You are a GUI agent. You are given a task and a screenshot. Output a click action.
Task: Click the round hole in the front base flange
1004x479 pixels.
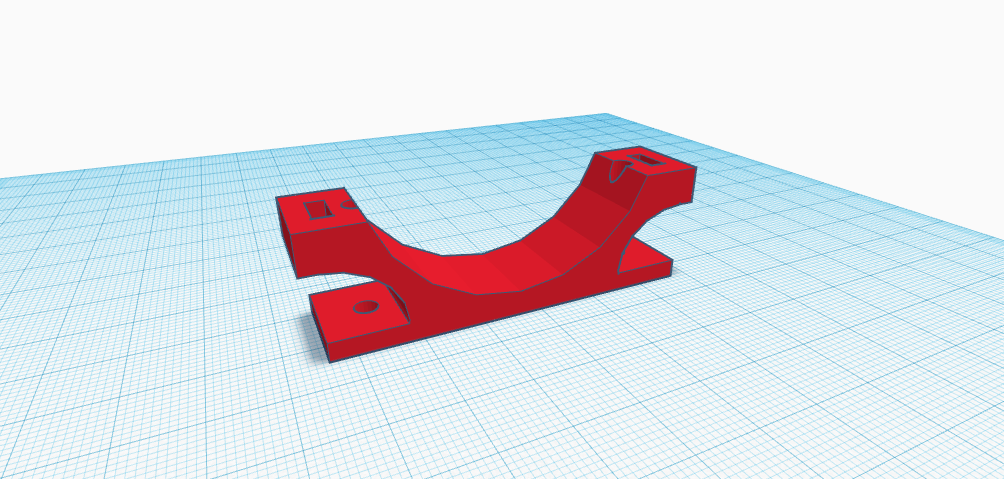[367, 306]
